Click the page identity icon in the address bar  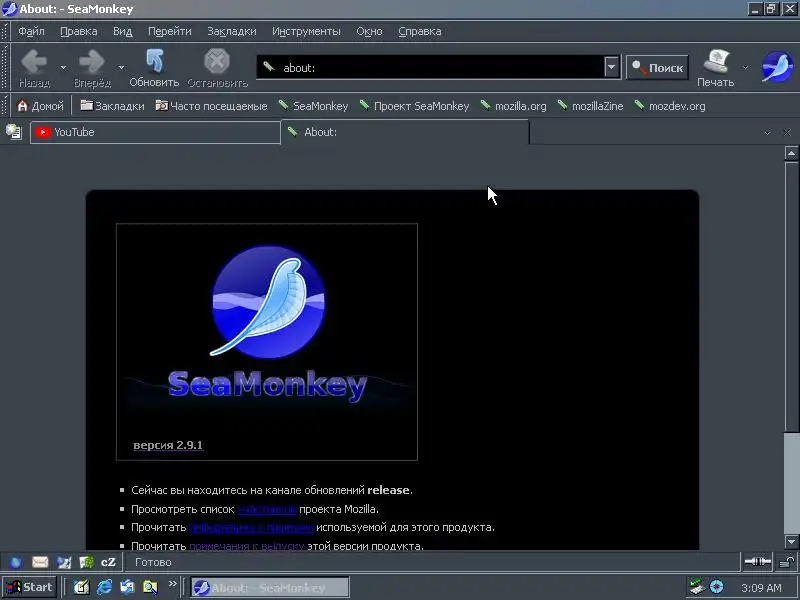tap(269, 67)
